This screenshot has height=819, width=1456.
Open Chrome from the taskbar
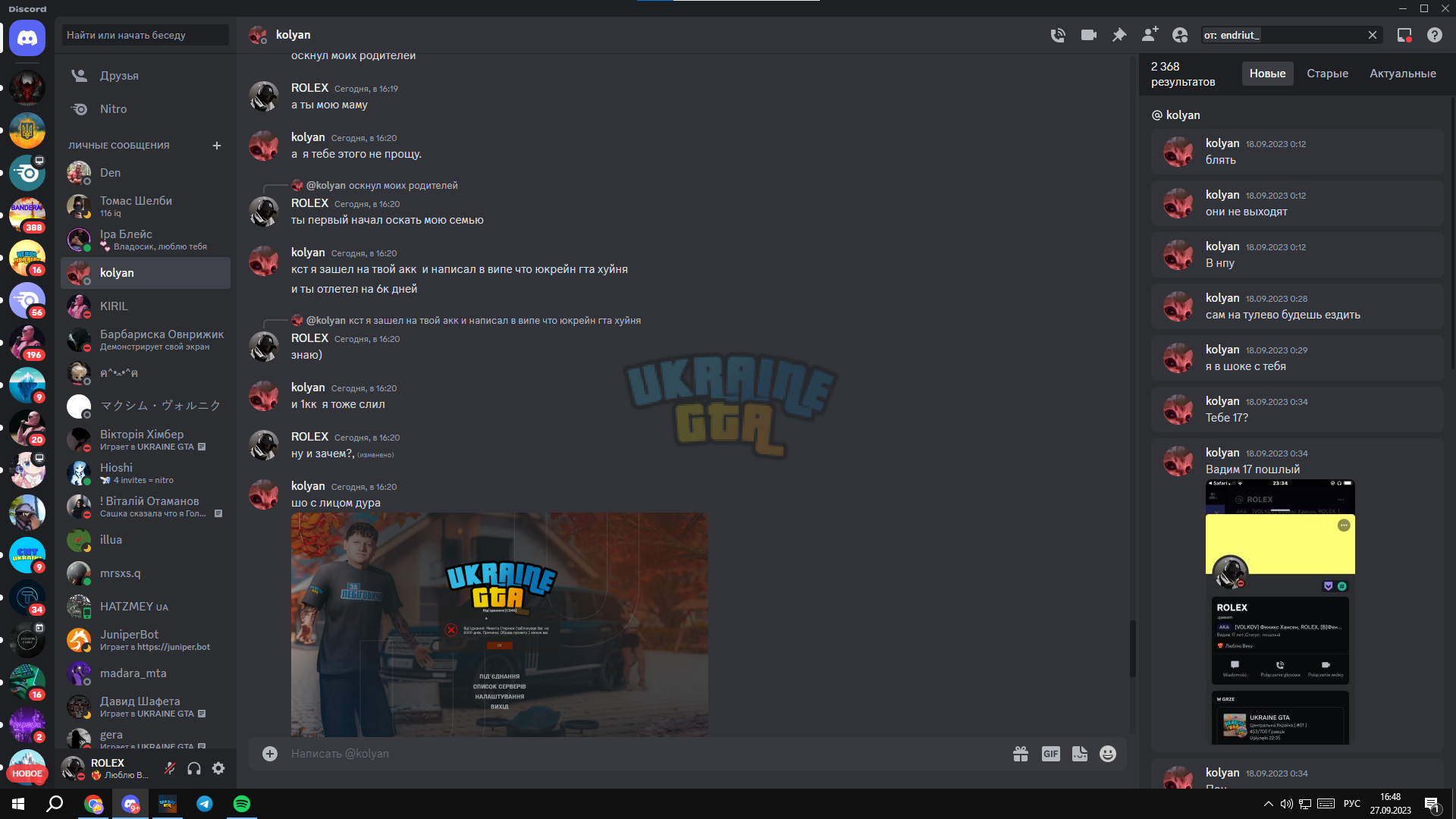point(93,804)
